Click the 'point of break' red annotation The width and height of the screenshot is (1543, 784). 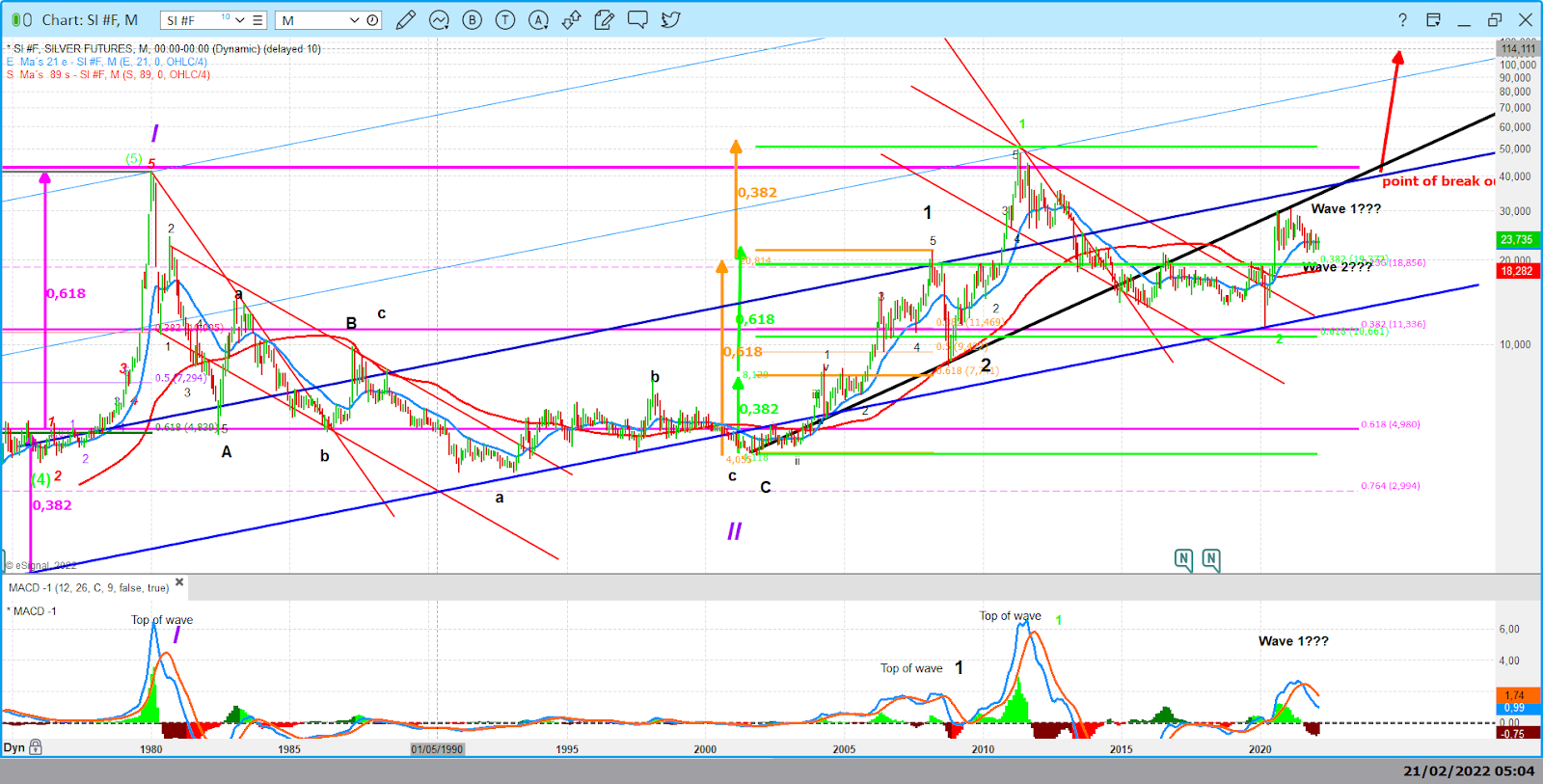tap(1439, 181)
